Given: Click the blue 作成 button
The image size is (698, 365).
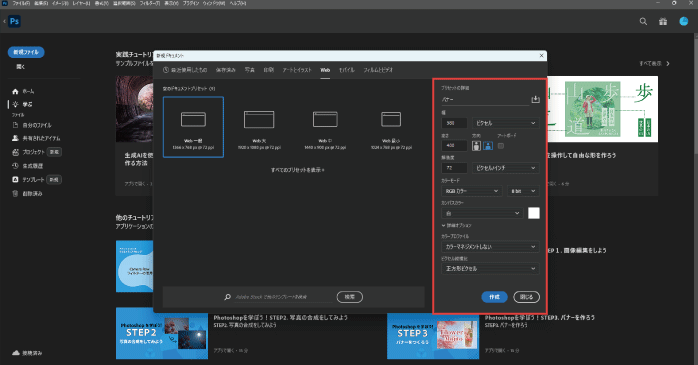Looking at the screenshot, I should 494,297.
